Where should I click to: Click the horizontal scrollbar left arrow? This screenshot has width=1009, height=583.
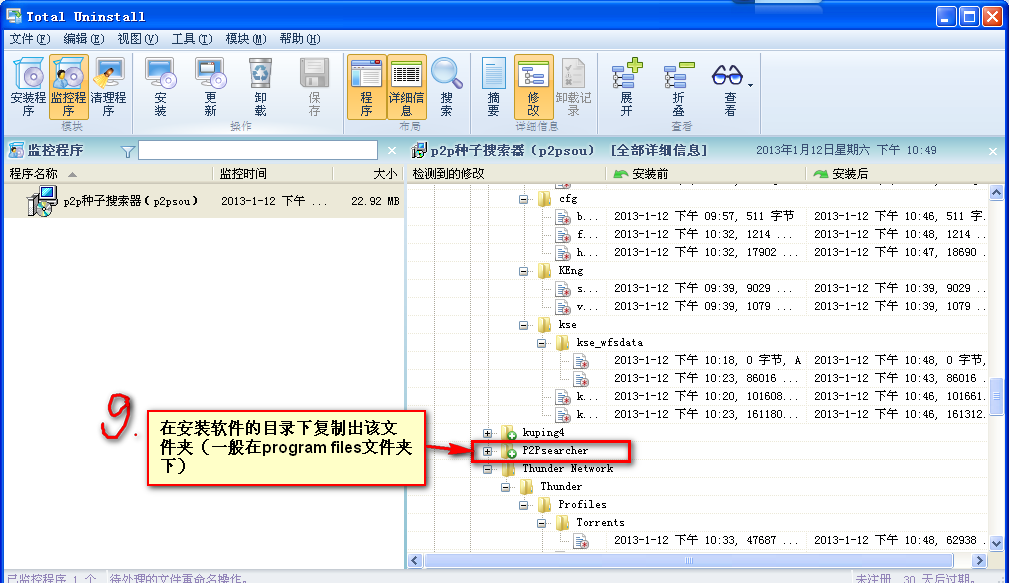(x=415, y=560)
